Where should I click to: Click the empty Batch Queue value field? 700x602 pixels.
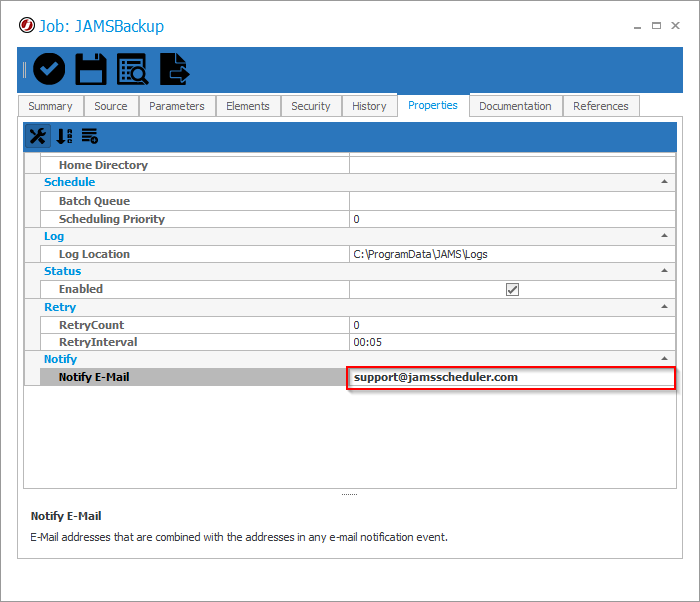coord(512,201)
